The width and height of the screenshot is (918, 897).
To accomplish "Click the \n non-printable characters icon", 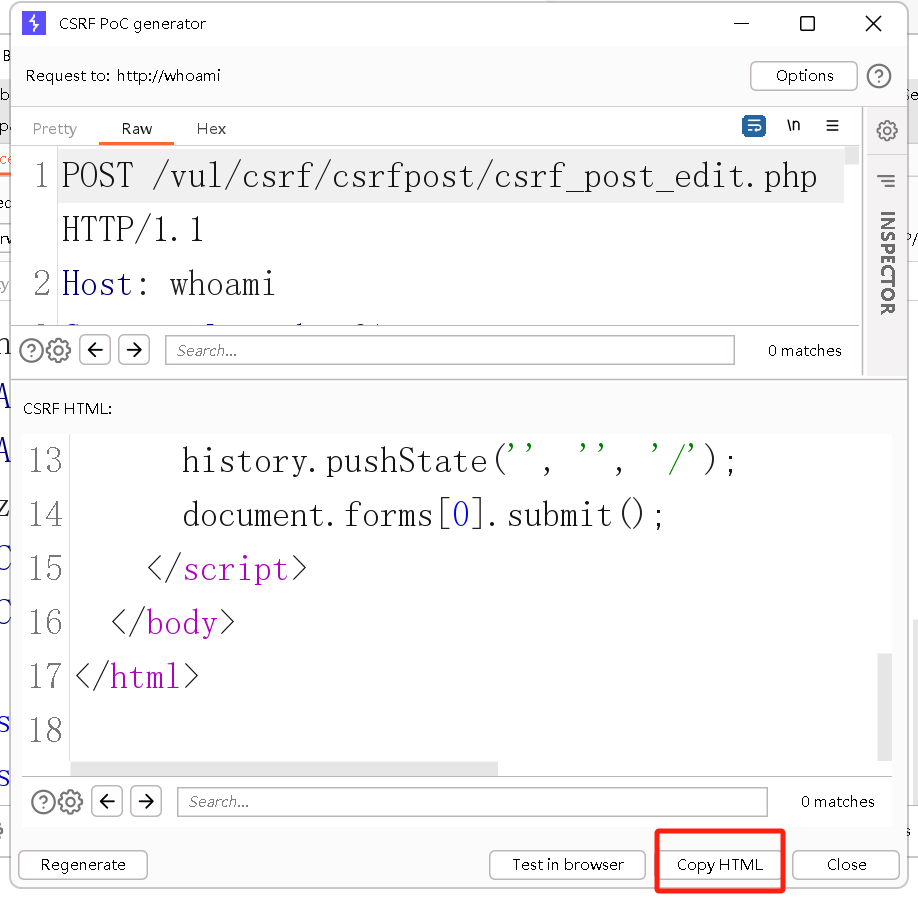I will pos(793,126).
